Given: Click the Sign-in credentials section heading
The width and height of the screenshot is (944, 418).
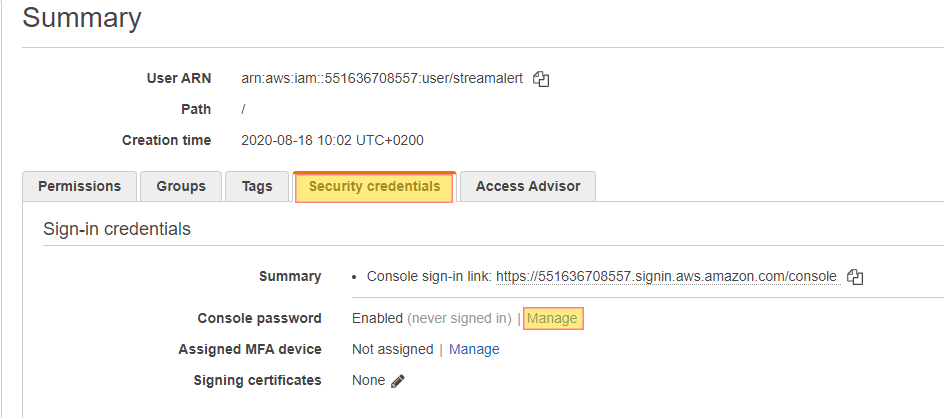Looking at the screenshot, I should [117, 229].
